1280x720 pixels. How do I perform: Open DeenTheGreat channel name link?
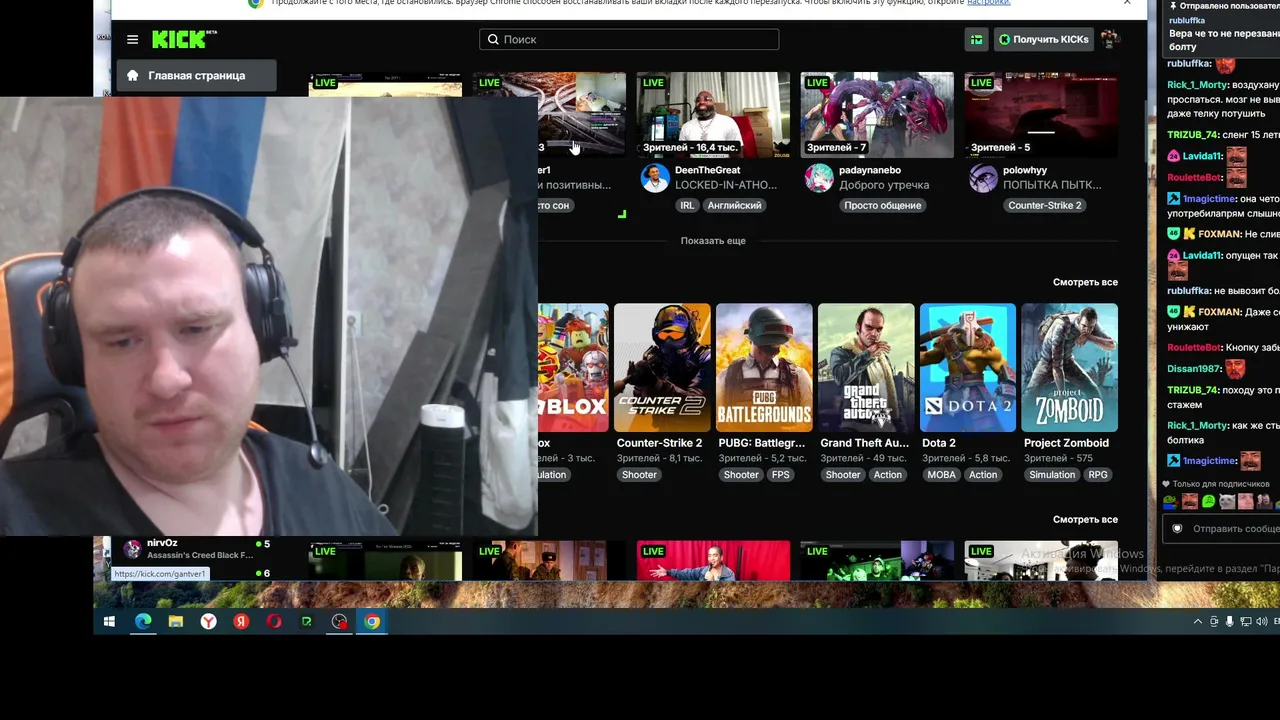pyautogui.click(x=708, y=170)
